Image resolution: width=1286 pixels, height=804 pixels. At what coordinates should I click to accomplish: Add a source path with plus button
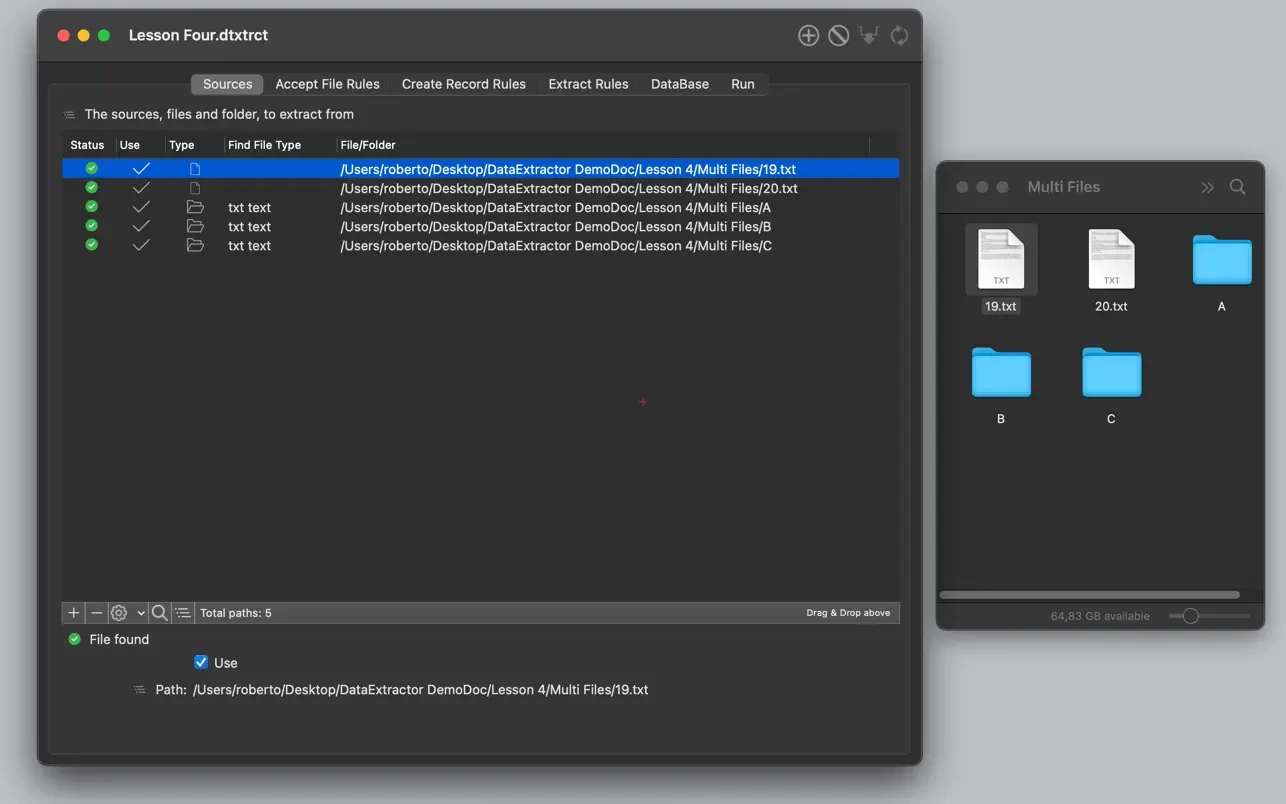[x=74, y=613]
